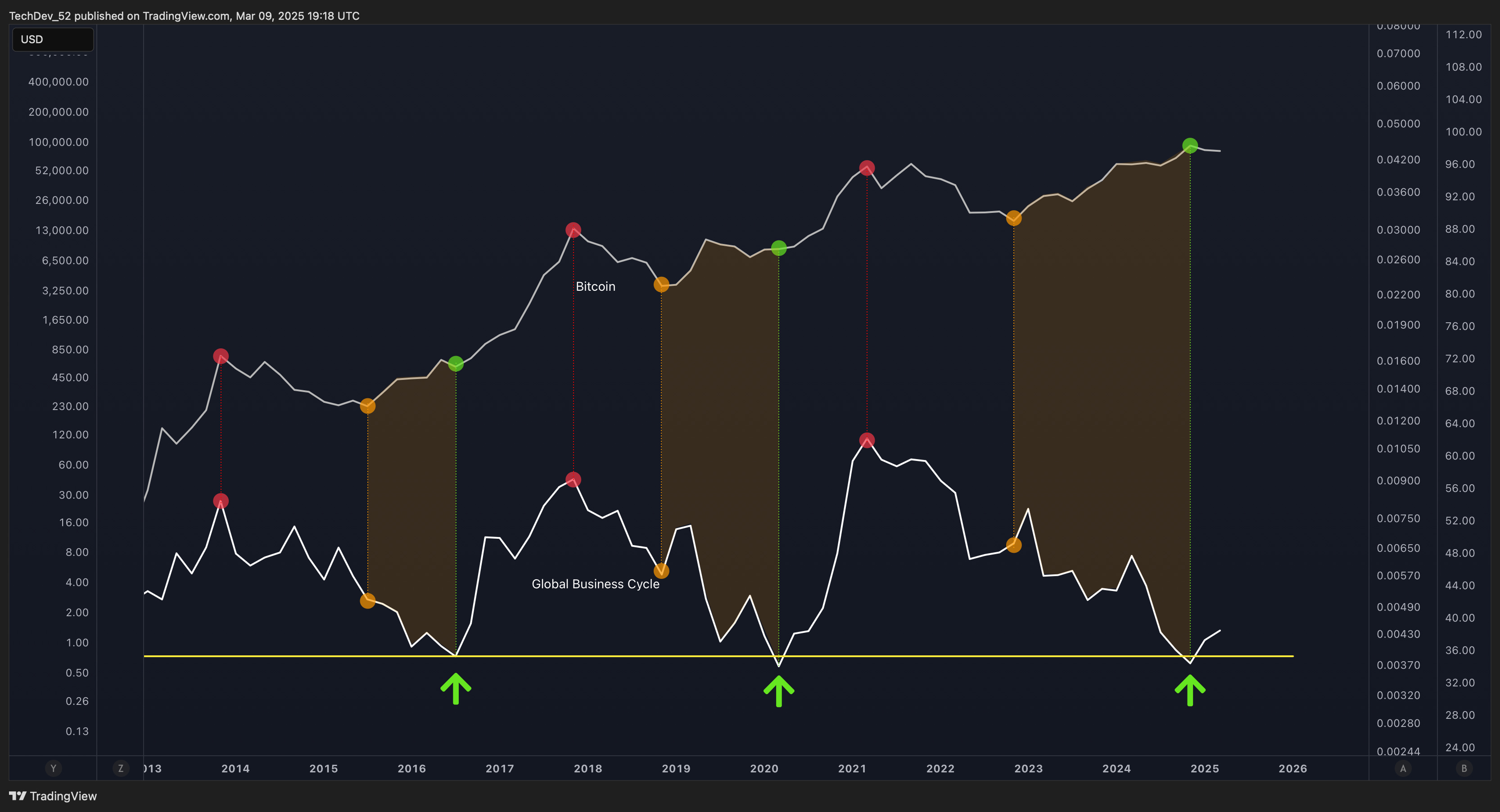Viewport: 1500px width, 812px height.
Task: Click the Z button on the time axis
Action: point(121,768)
